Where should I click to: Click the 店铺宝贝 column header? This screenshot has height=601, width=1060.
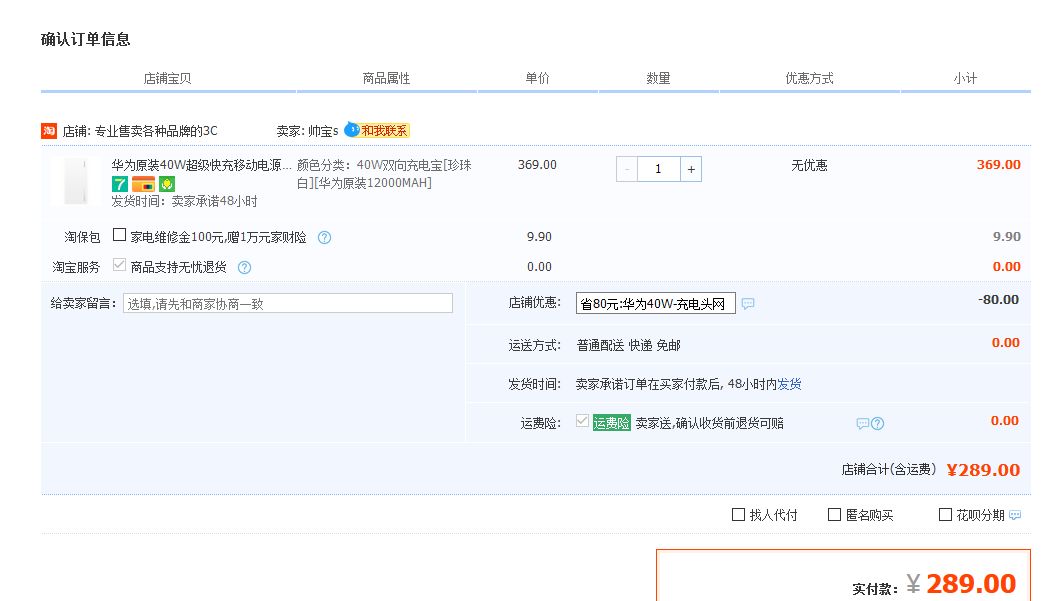(x=167, y=78)
